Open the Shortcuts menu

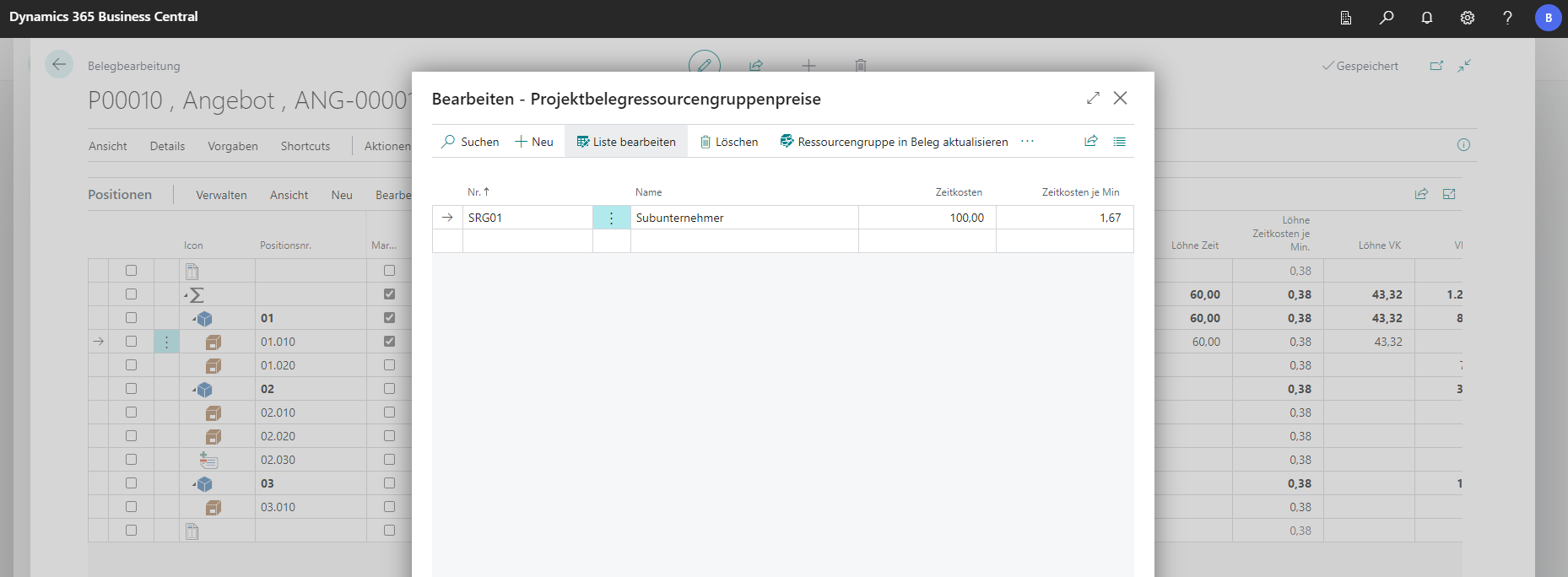(305, 146)
